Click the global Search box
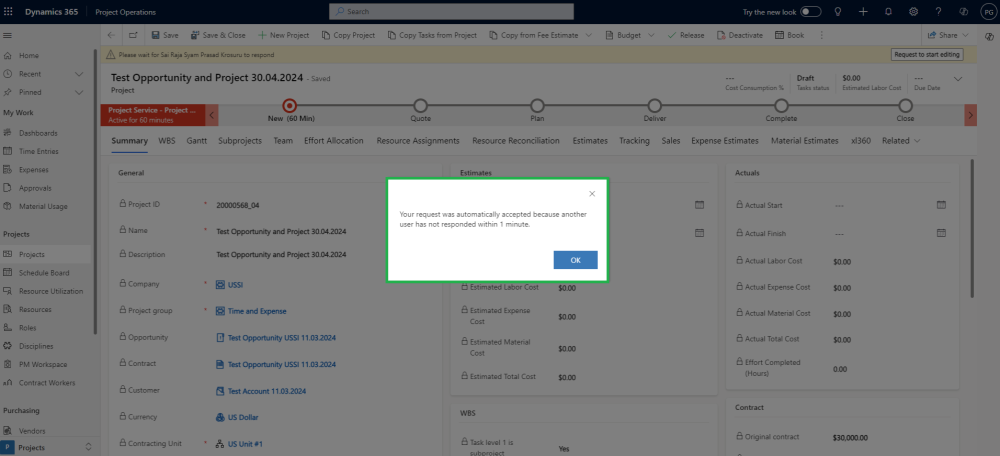 coord(451,11)
